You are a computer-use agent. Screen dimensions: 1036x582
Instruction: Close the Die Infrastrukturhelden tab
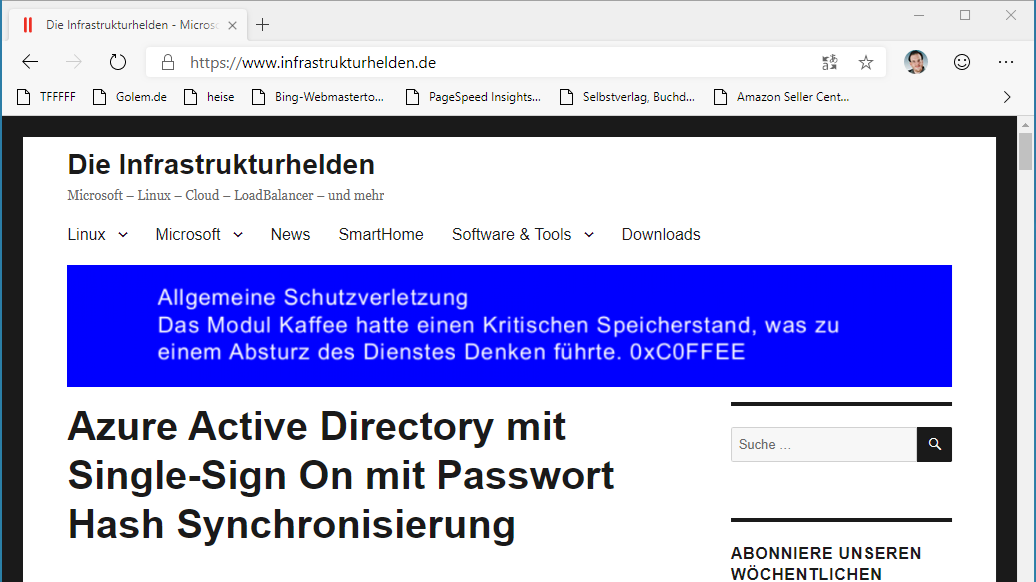pyautogui.click(x=233, y=25)
